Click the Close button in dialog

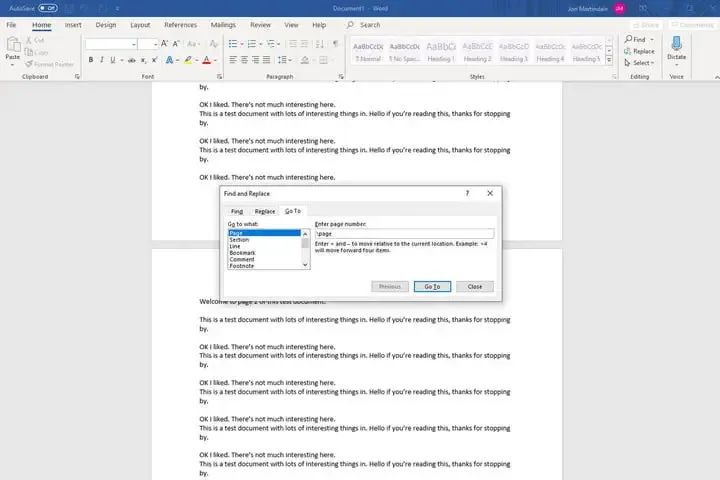point(475,287)
